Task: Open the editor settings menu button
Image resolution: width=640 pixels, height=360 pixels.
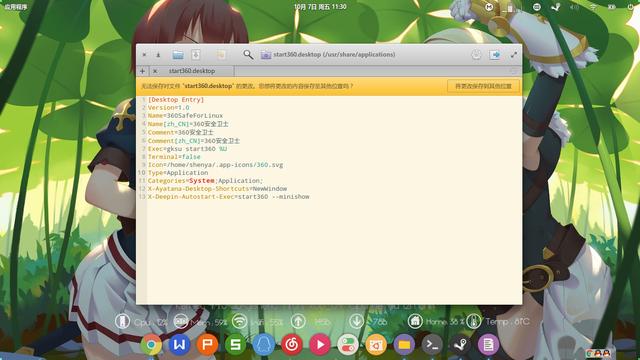Action: pos(476,55)
